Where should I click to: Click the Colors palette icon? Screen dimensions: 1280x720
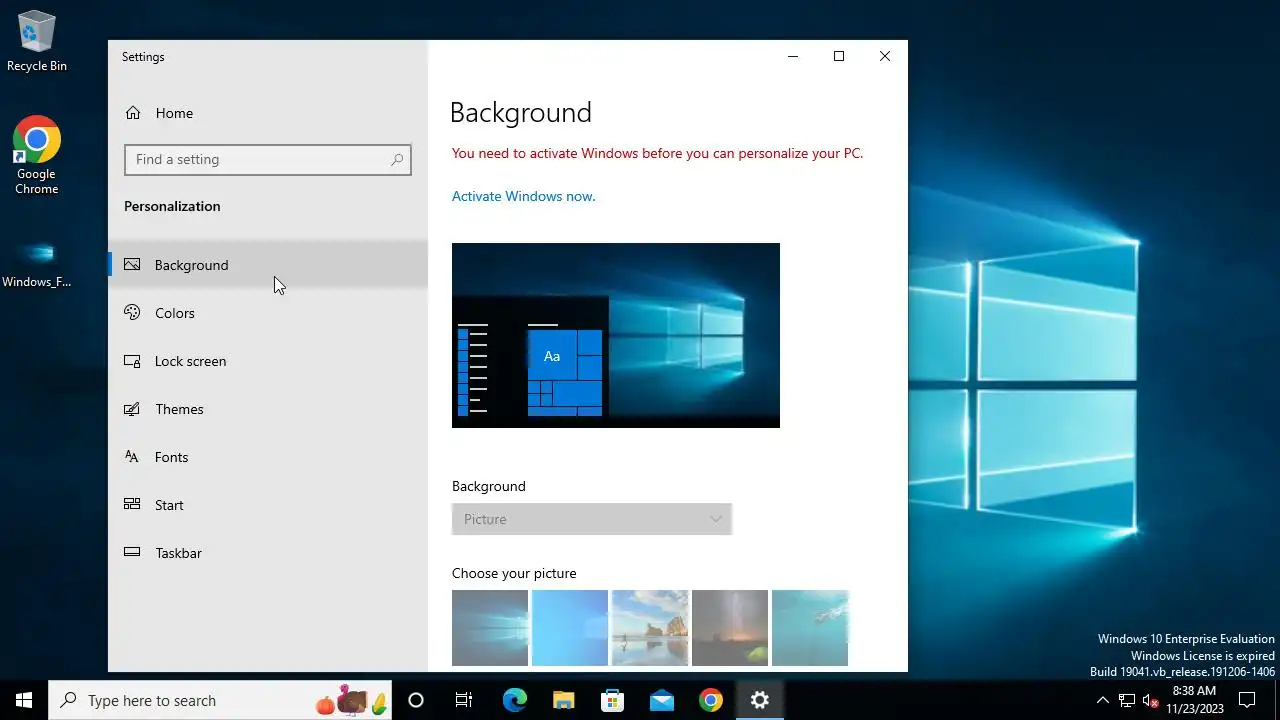point(132,313)
